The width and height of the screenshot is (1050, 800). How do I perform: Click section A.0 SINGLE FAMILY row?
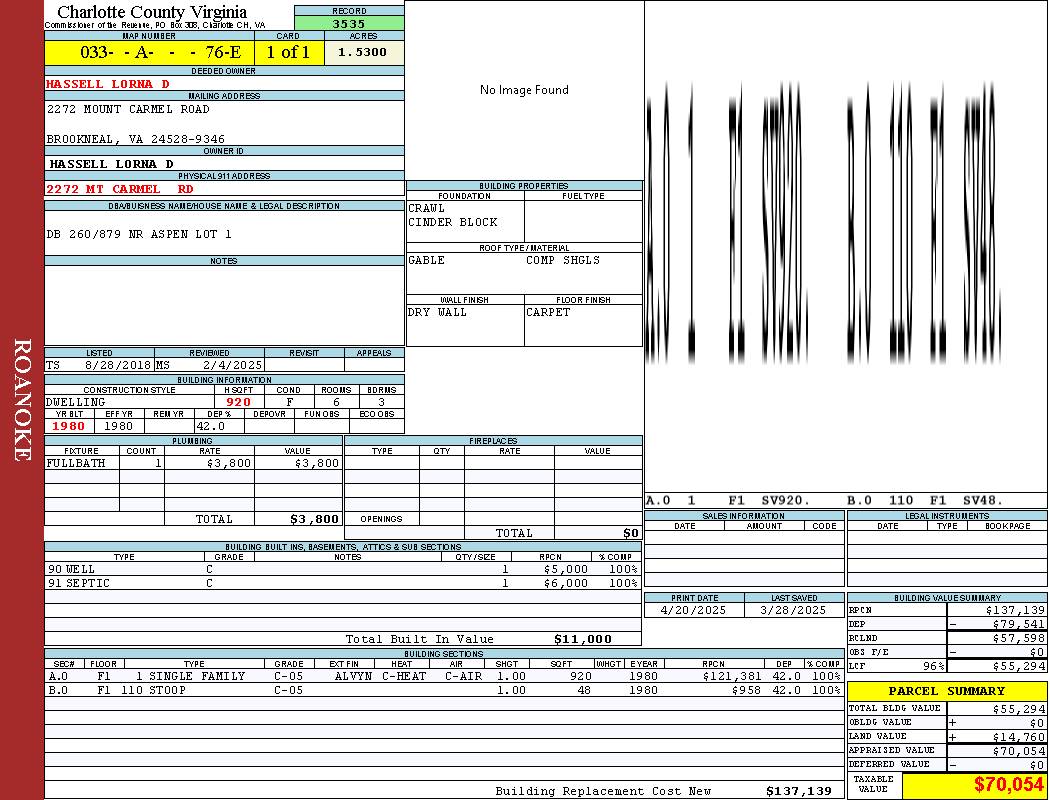point(444,676)
